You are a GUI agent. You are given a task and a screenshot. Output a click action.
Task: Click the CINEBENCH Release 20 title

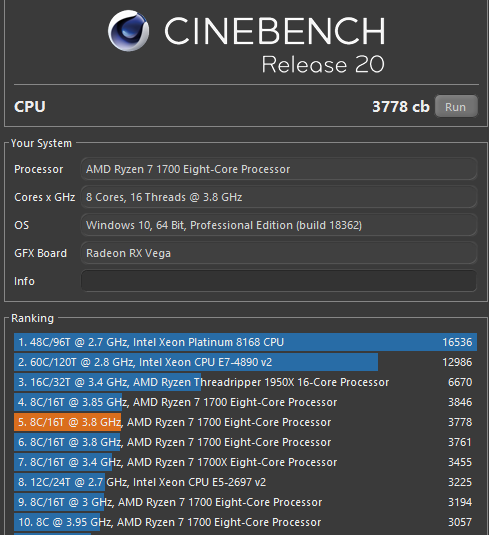[x=275, y=44]
